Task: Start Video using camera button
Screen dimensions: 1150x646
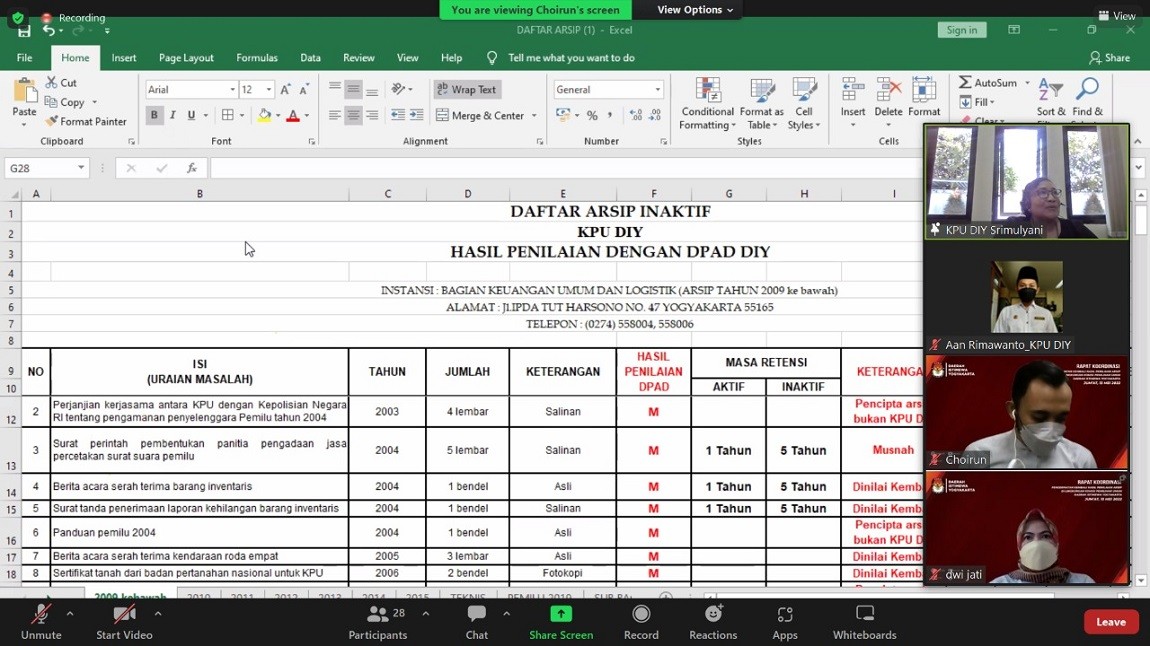Action: point(124,614)
